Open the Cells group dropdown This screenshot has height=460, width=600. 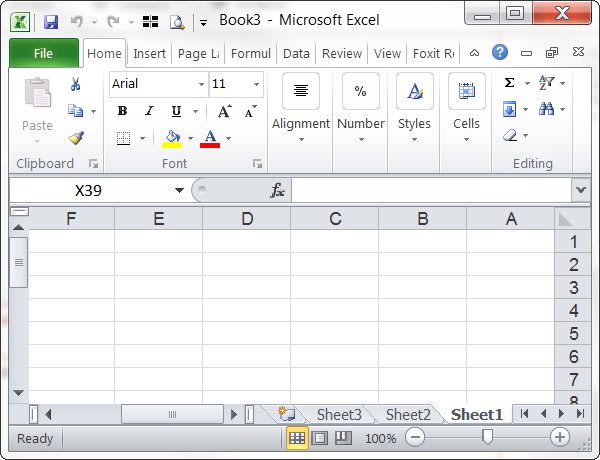point(466,140)
